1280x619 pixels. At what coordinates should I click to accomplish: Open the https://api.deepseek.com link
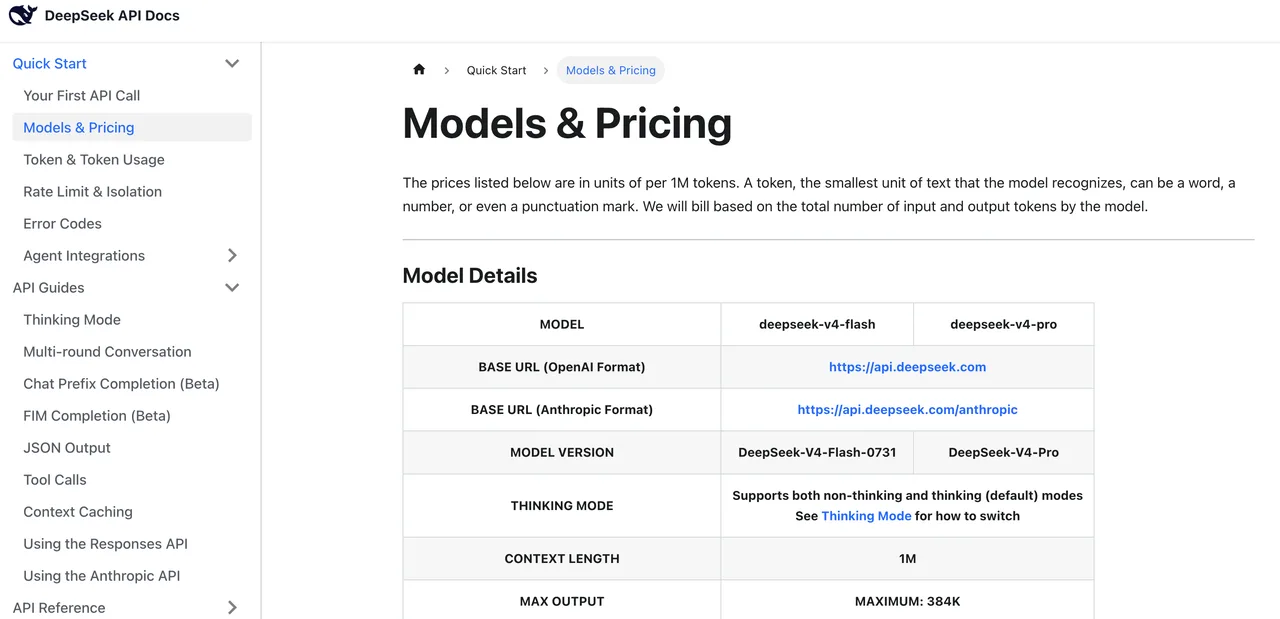click(908, 367)
